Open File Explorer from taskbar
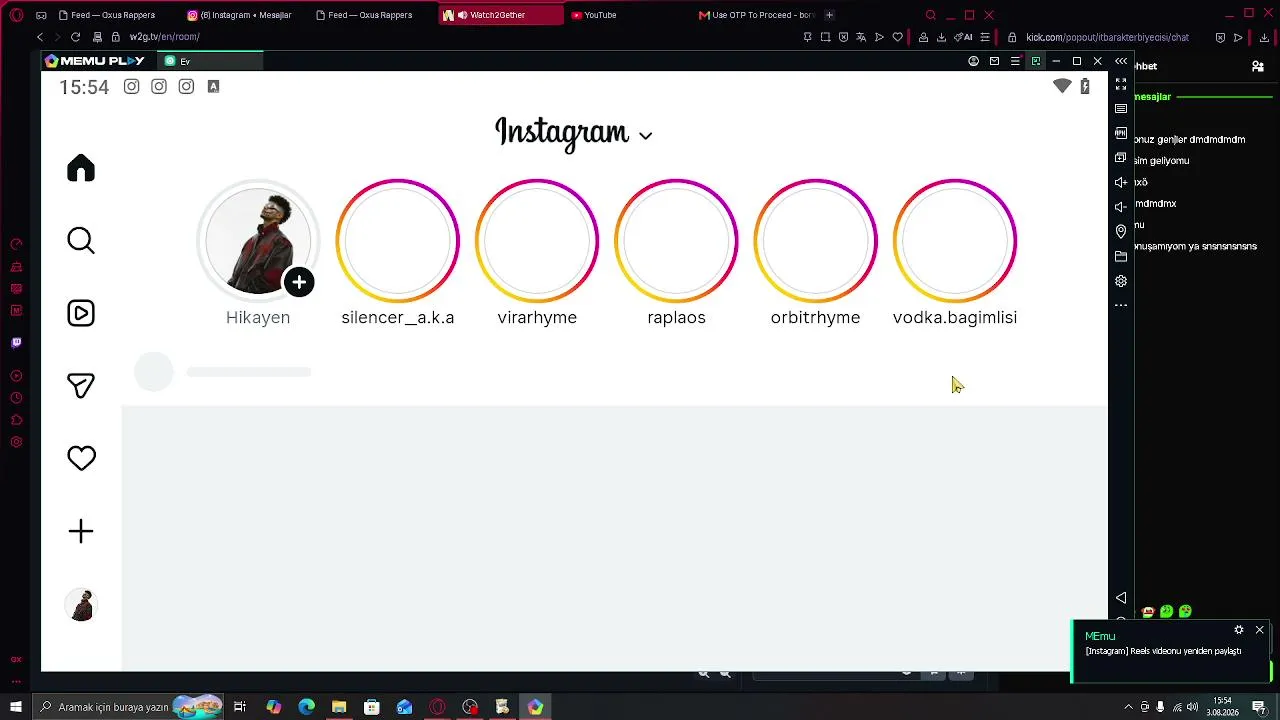The height and width of the screenshot is (720, 1280). (339, 707)
